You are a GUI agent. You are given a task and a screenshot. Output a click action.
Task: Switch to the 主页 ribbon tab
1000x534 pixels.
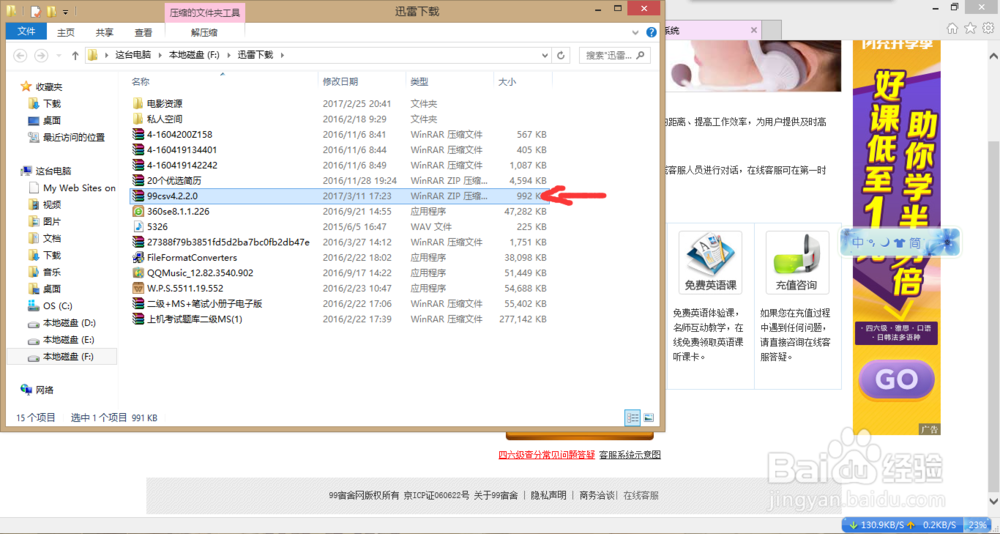(x=66, y=32)
